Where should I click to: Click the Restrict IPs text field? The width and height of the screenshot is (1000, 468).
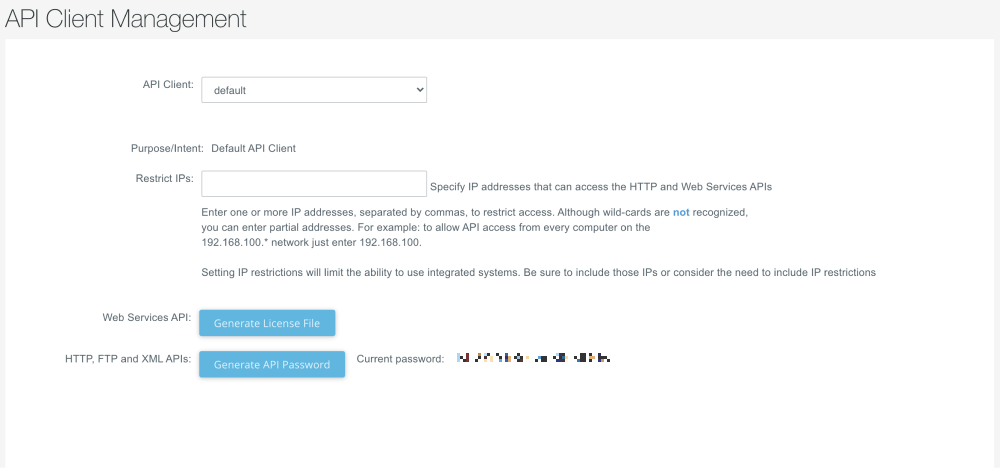point(314,184)
